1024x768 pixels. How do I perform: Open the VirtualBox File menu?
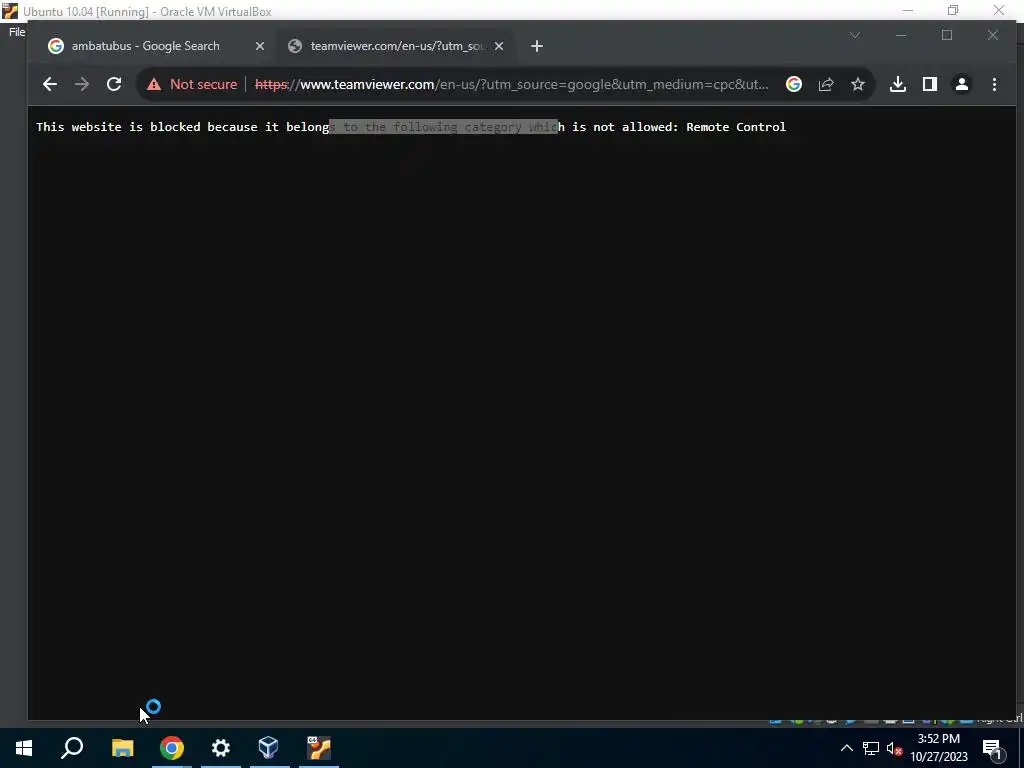pyautogui.click(x=17, y=32)
